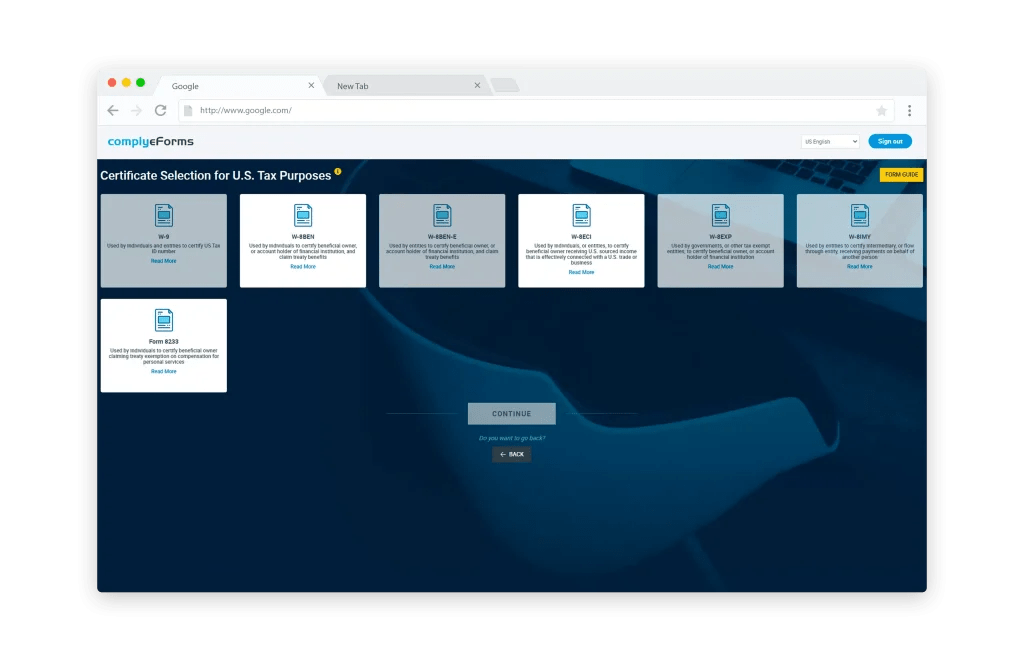Click the complyeForms logo
Screen dimensions: 1024x661
pyautogui.click(x=151, y=141)
